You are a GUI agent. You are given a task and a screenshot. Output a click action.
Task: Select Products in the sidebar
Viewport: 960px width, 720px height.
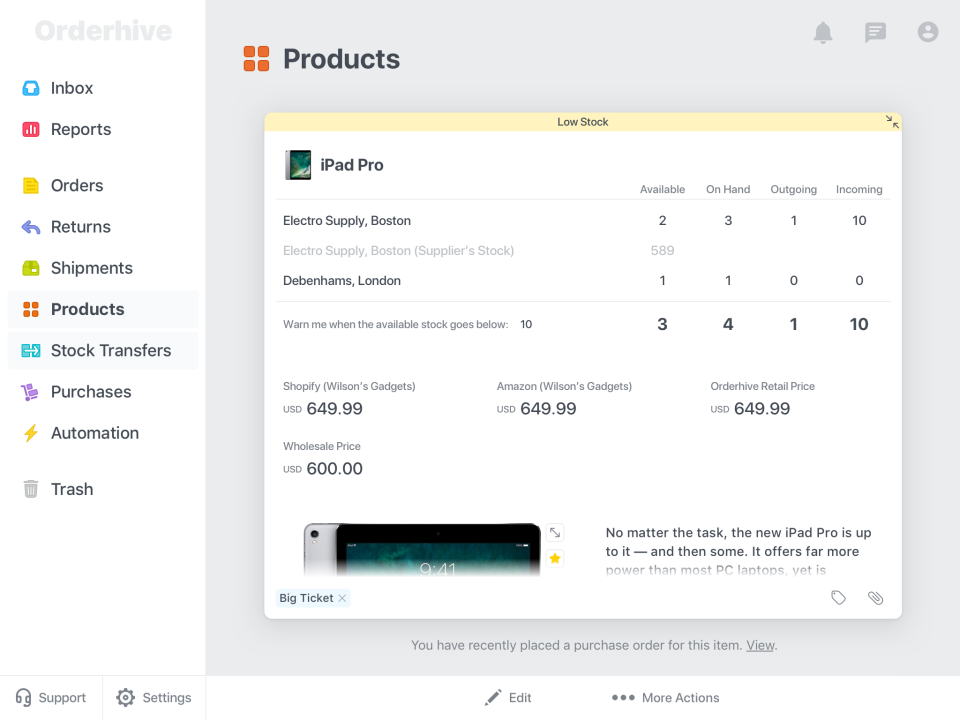(85, 309)
